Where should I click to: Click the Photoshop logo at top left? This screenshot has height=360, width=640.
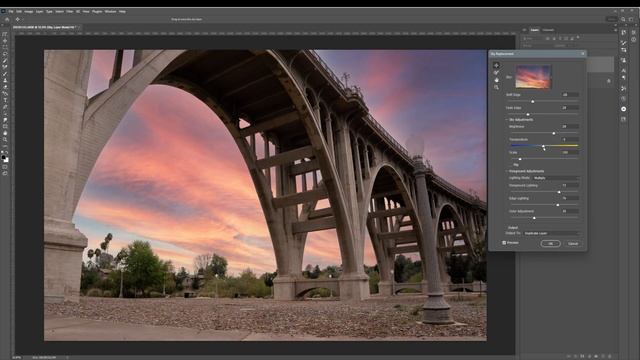[4, 11]
